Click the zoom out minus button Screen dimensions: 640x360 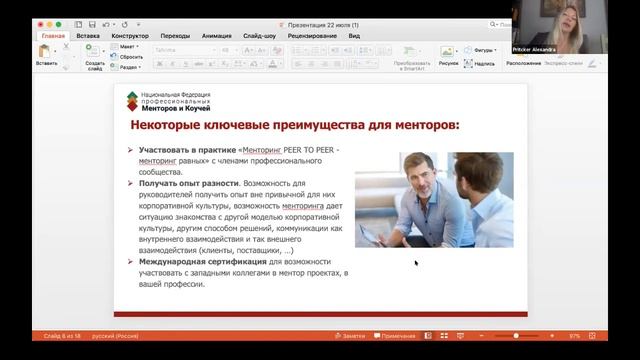(482, 336)
